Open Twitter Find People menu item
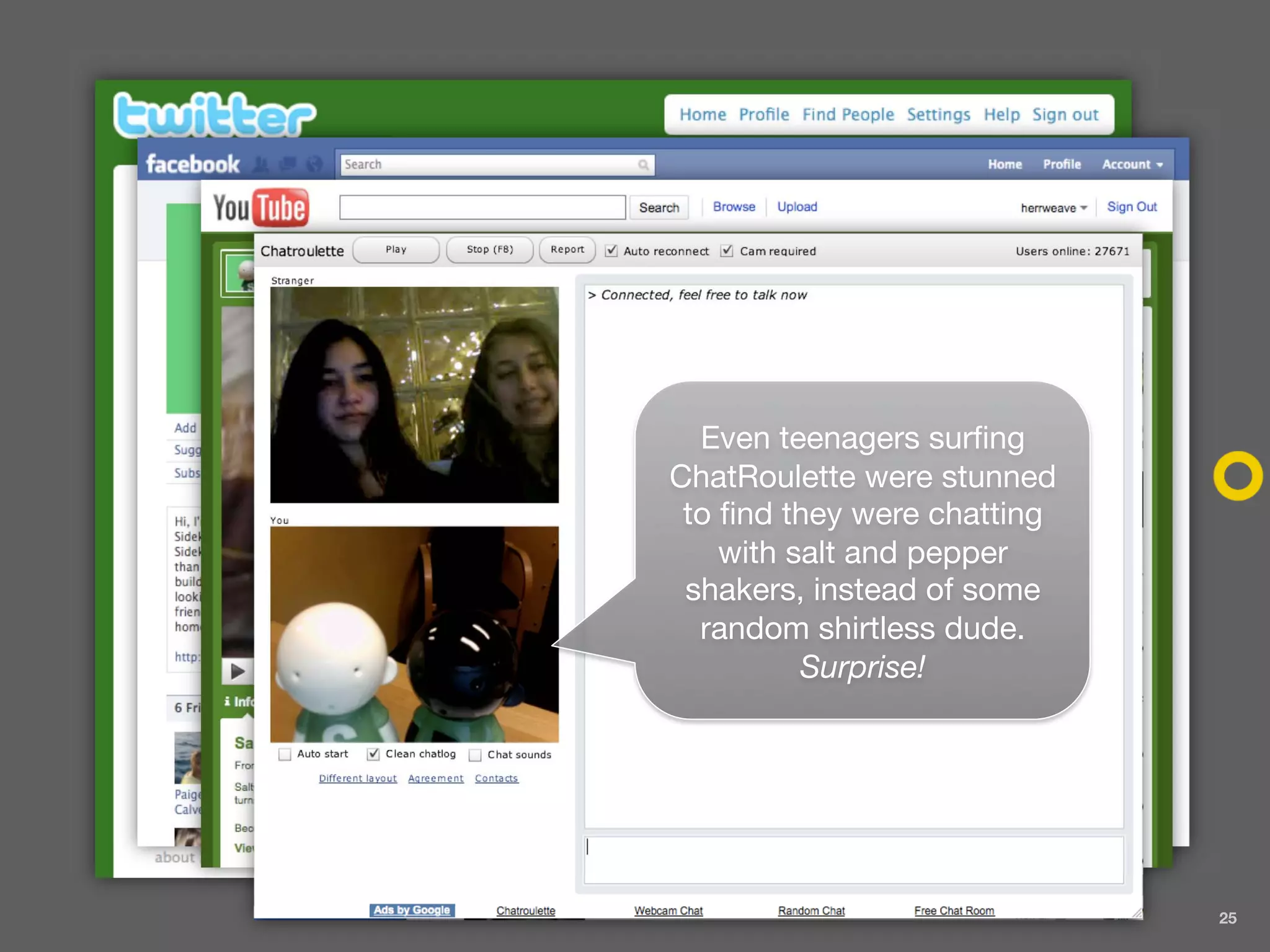Viewport: 1270px width, 952px height. click(x=848, y=115)
